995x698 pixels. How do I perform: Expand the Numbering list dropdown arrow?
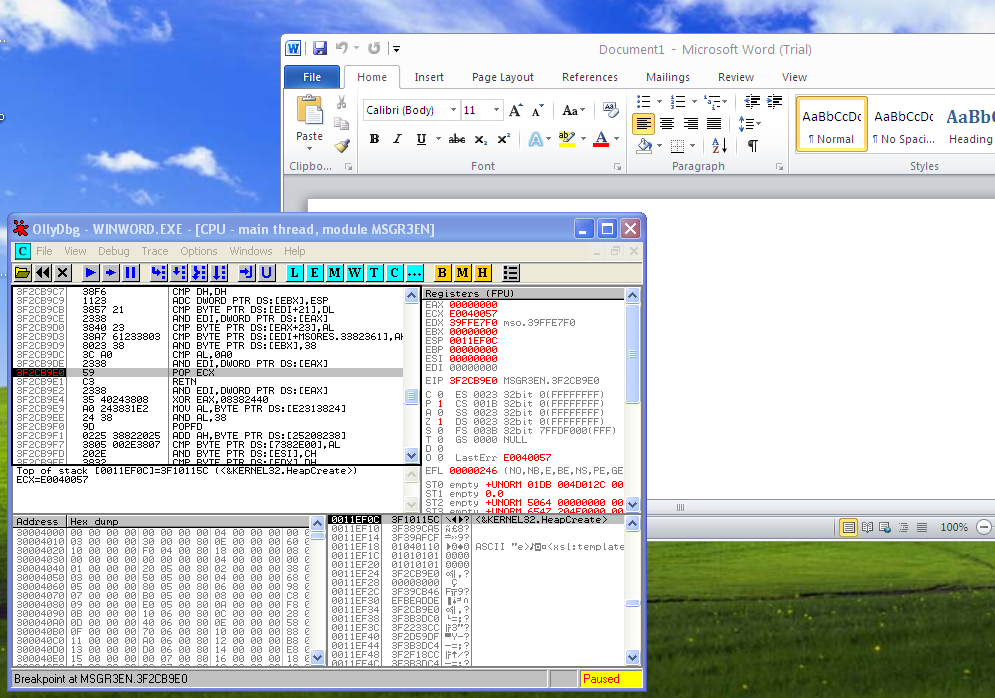(694, 102)
